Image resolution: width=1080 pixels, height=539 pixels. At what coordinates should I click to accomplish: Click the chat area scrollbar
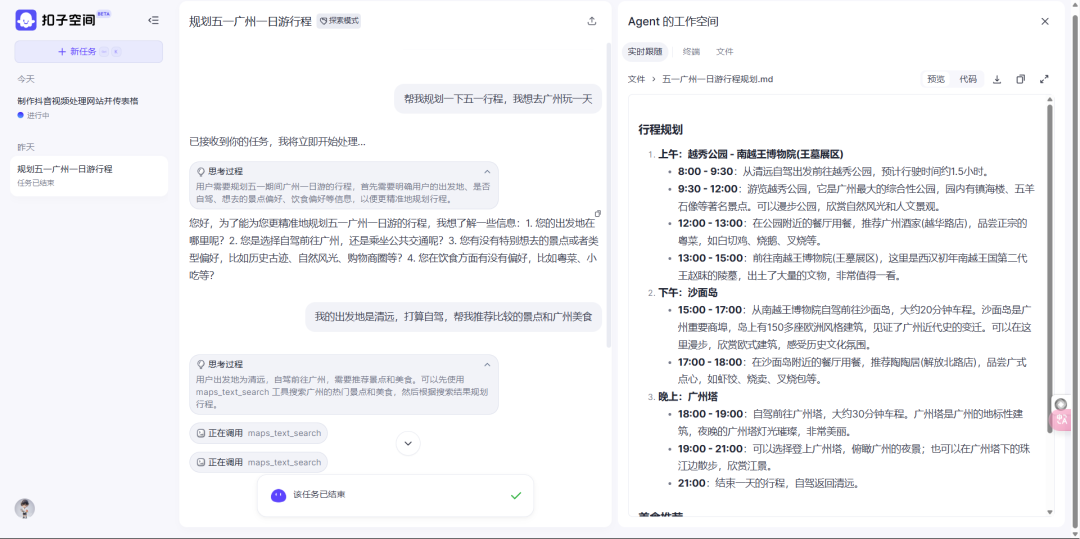tap(608, 195)
